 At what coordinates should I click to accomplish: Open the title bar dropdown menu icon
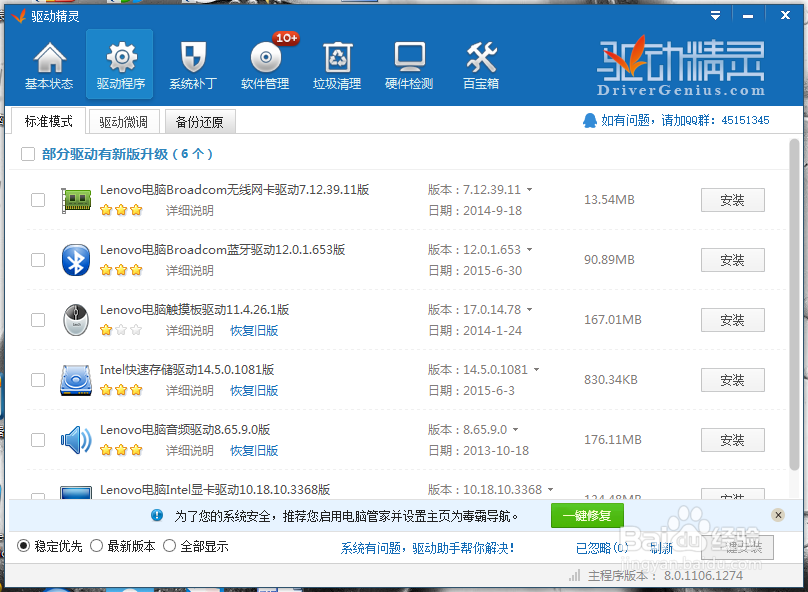pos(715,15)
